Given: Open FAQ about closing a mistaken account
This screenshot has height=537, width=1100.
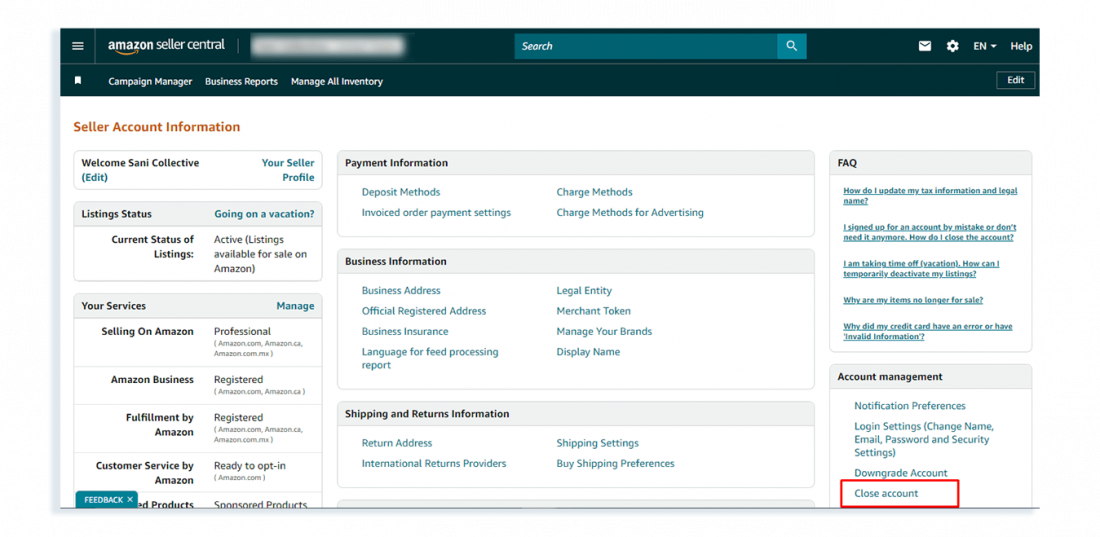Looking at the screenshot, I should 930,232.
